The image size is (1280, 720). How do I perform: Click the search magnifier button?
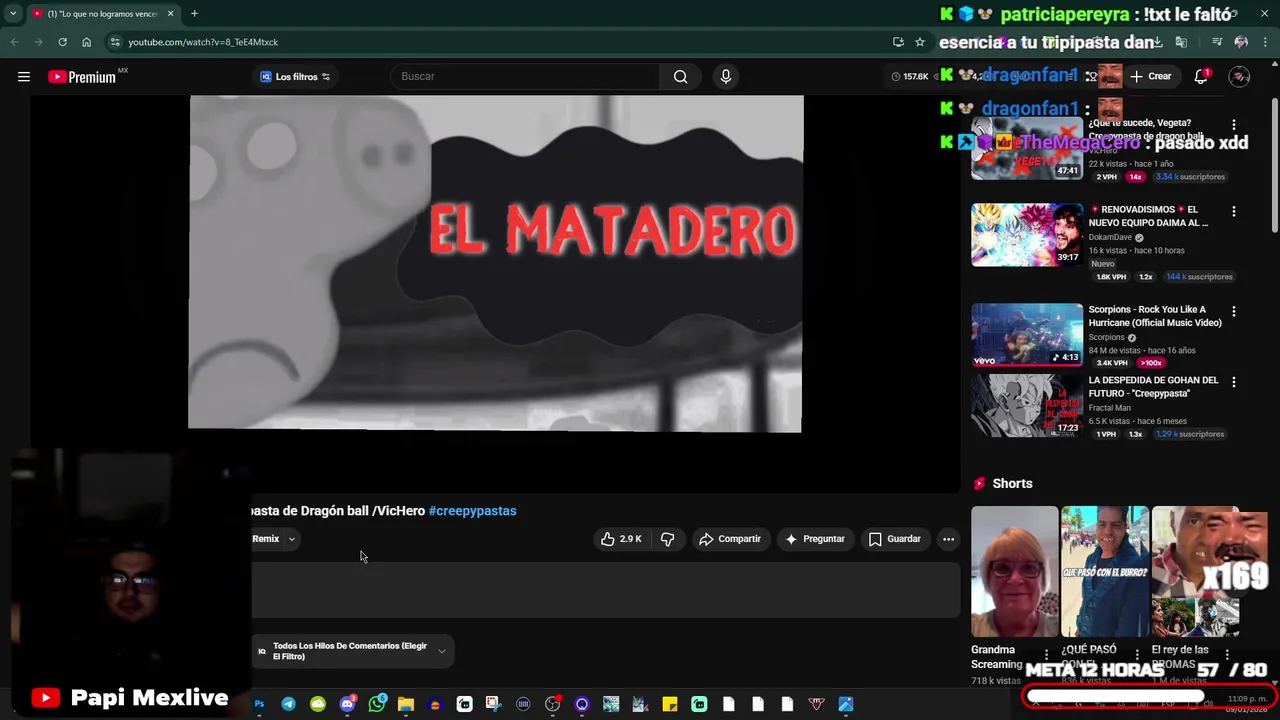coord(680,77)
